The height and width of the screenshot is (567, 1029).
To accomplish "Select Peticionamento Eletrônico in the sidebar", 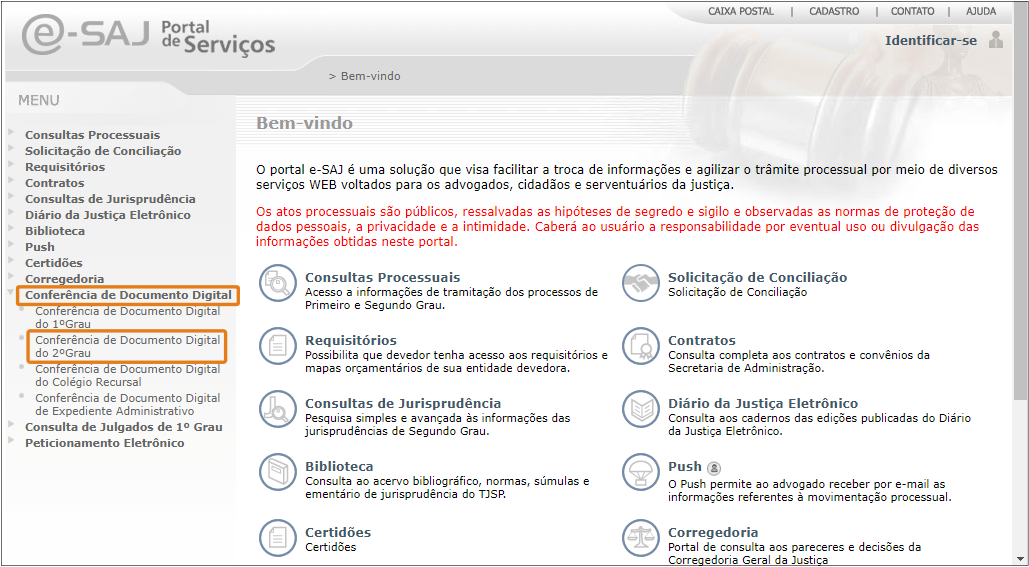I will tap(105, 443).
